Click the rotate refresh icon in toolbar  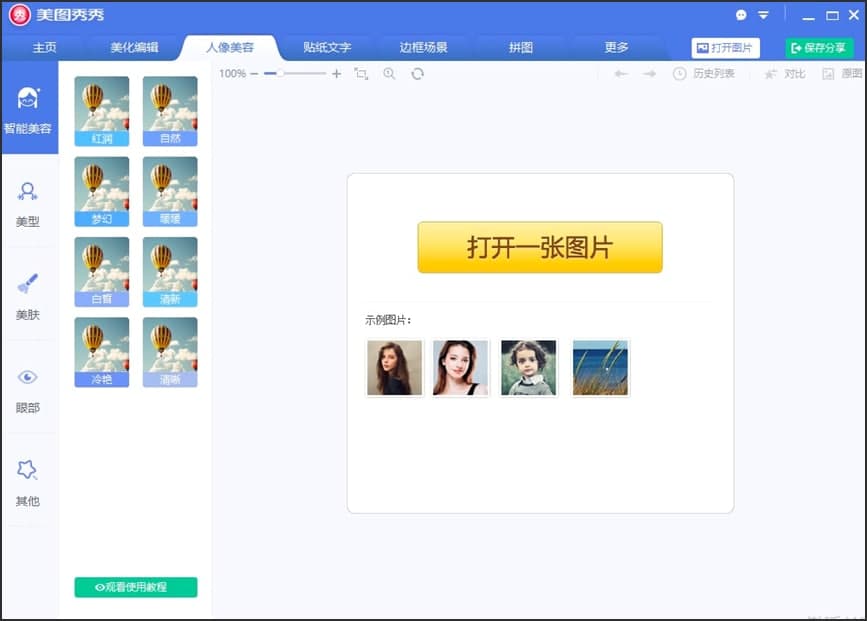[417, 73]
